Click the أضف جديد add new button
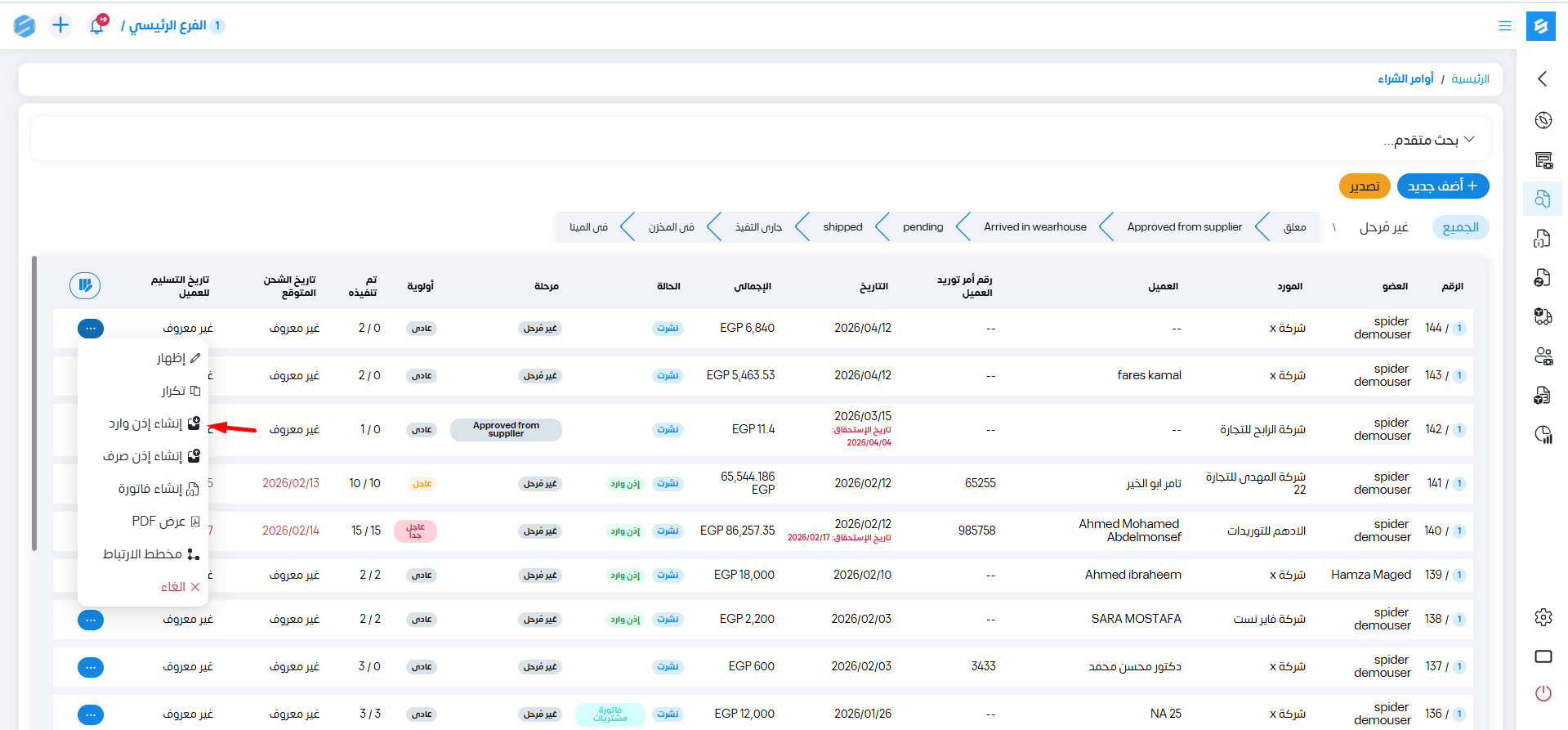1568x730 pixels. coord(1442,186)
